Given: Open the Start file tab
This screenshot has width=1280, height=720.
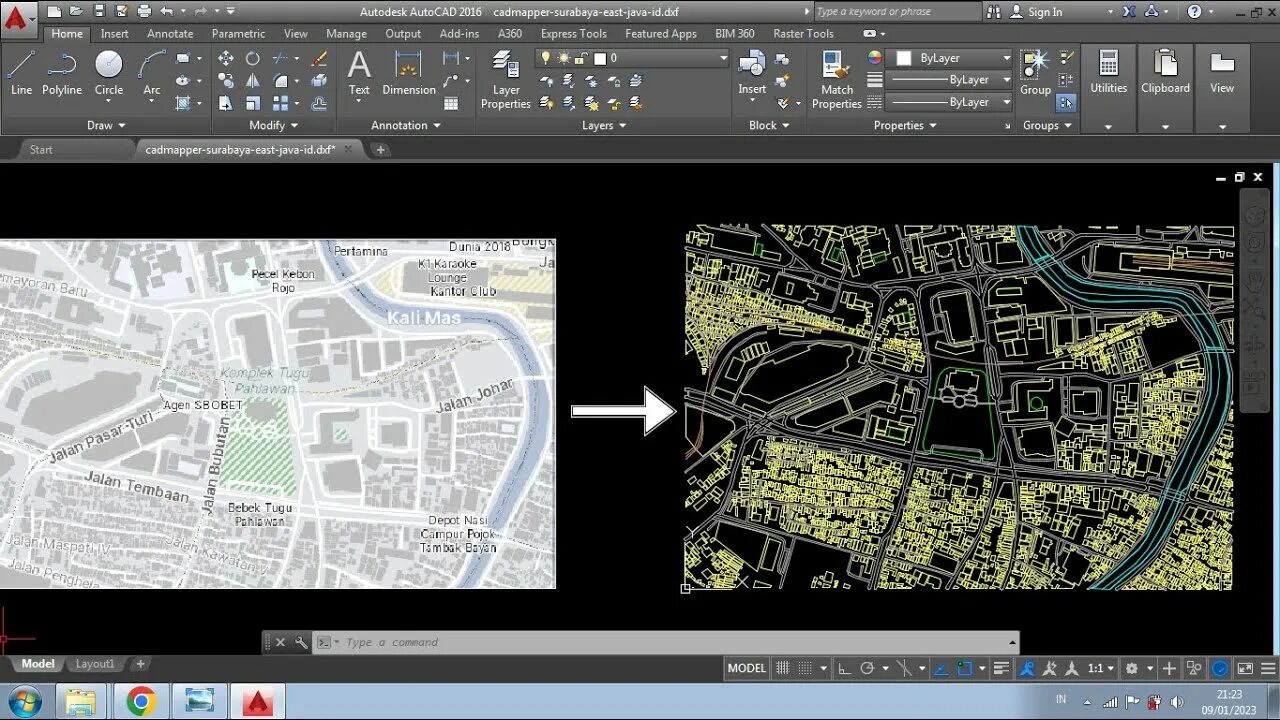Looking at the screenshot, I should click(41, 149).
